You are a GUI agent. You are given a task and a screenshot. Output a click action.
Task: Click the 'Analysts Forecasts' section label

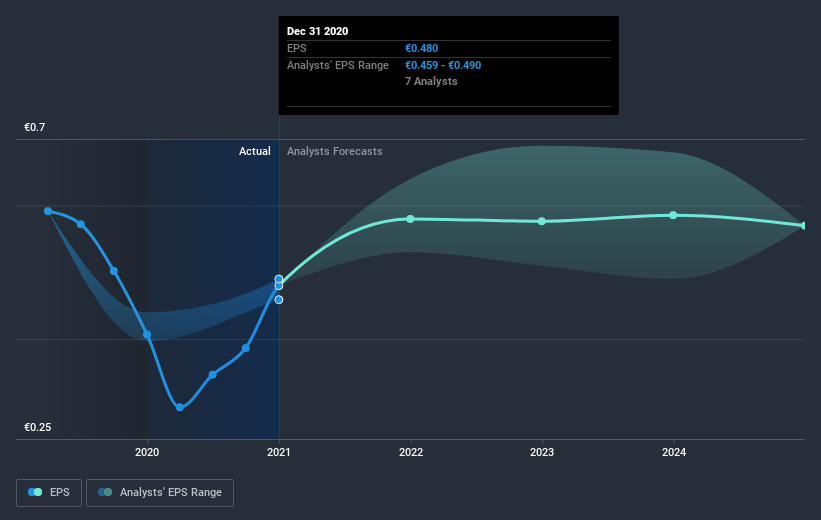pos(335,151)
